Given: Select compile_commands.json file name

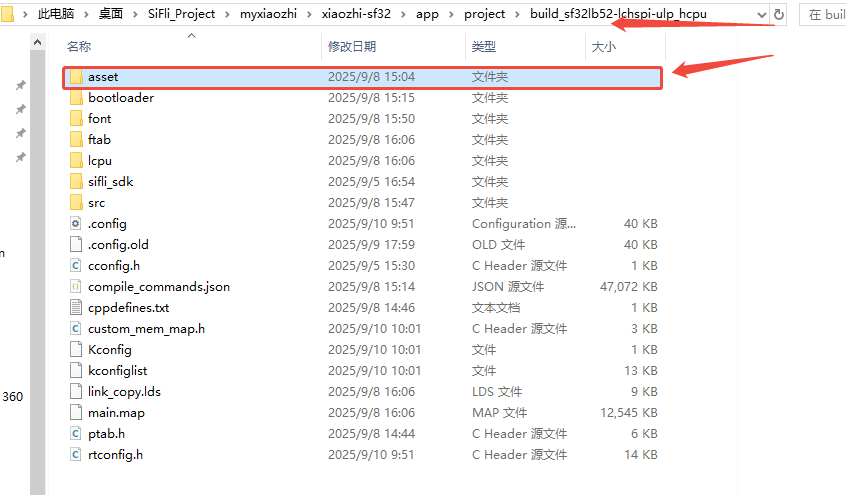Looking at the screenshot, I should click(x=159, y=287).
